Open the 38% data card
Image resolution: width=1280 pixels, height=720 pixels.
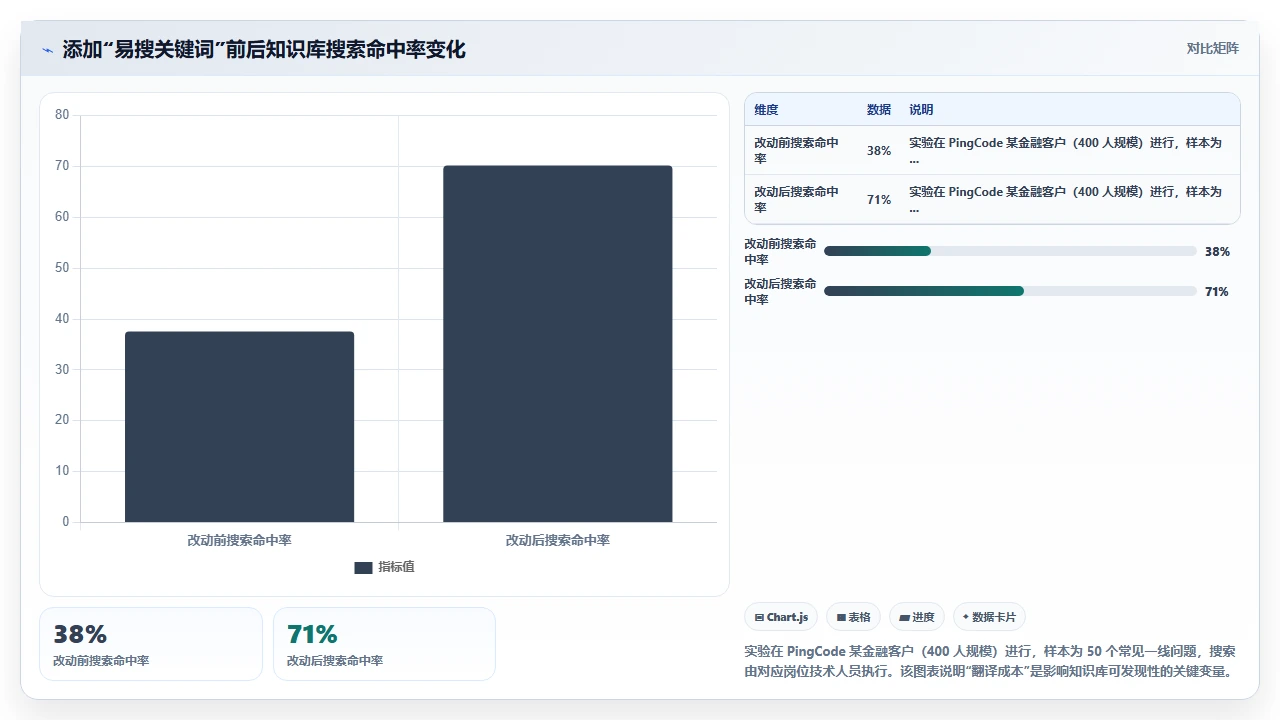(x=151, y=644)
